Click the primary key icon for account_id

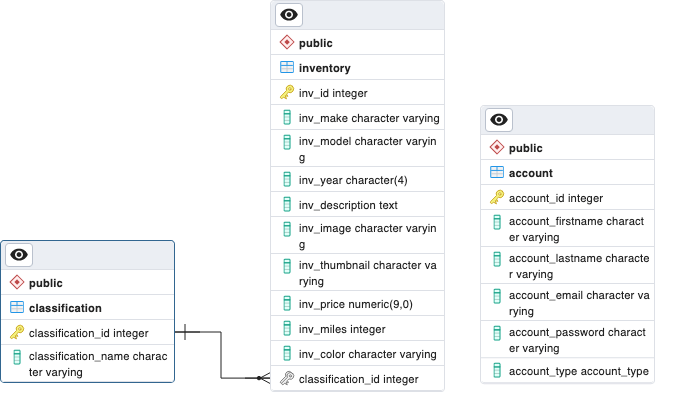pos(496,197)
